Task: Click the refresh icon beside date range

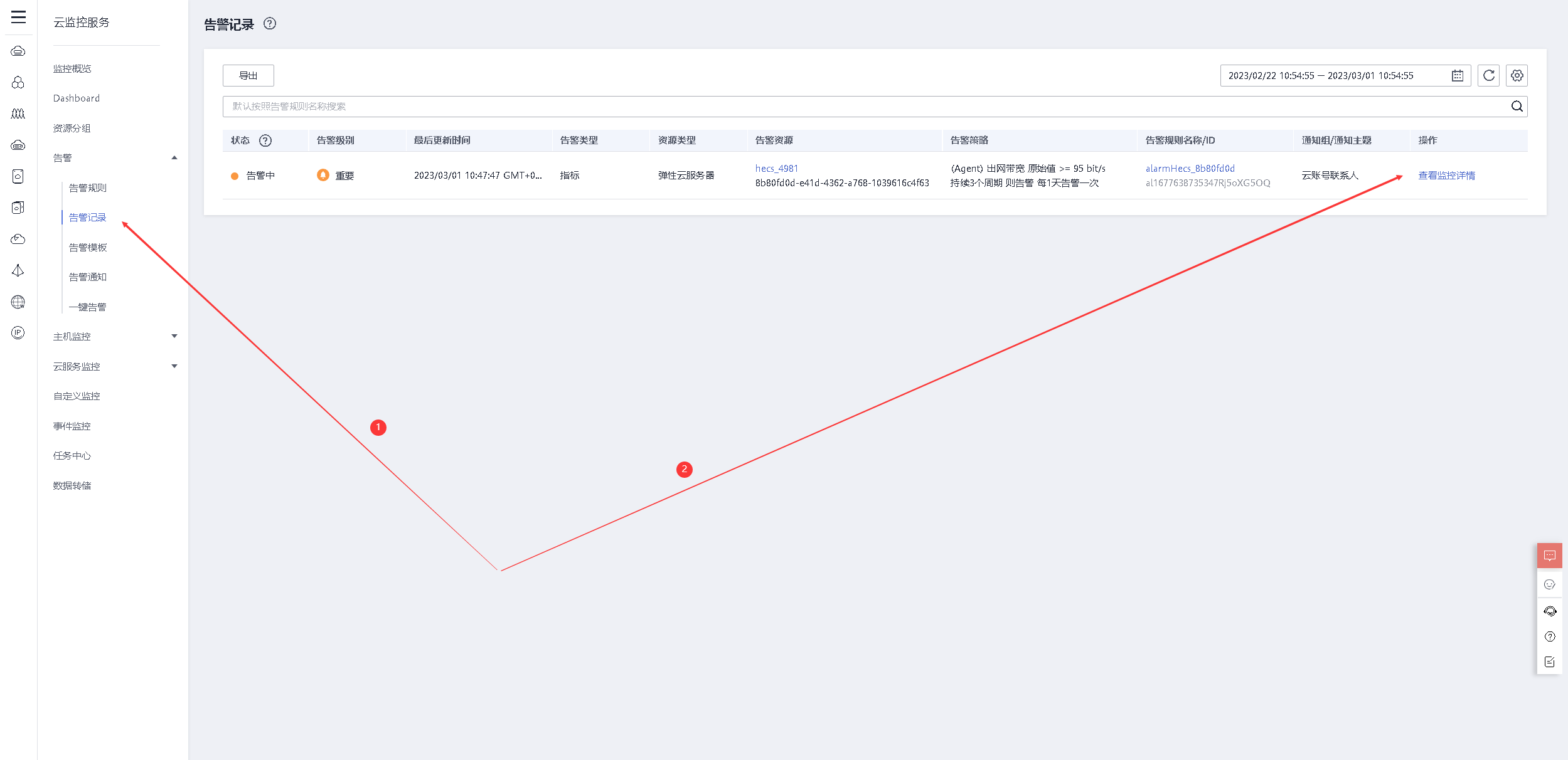Action: tap(1488, 76)
